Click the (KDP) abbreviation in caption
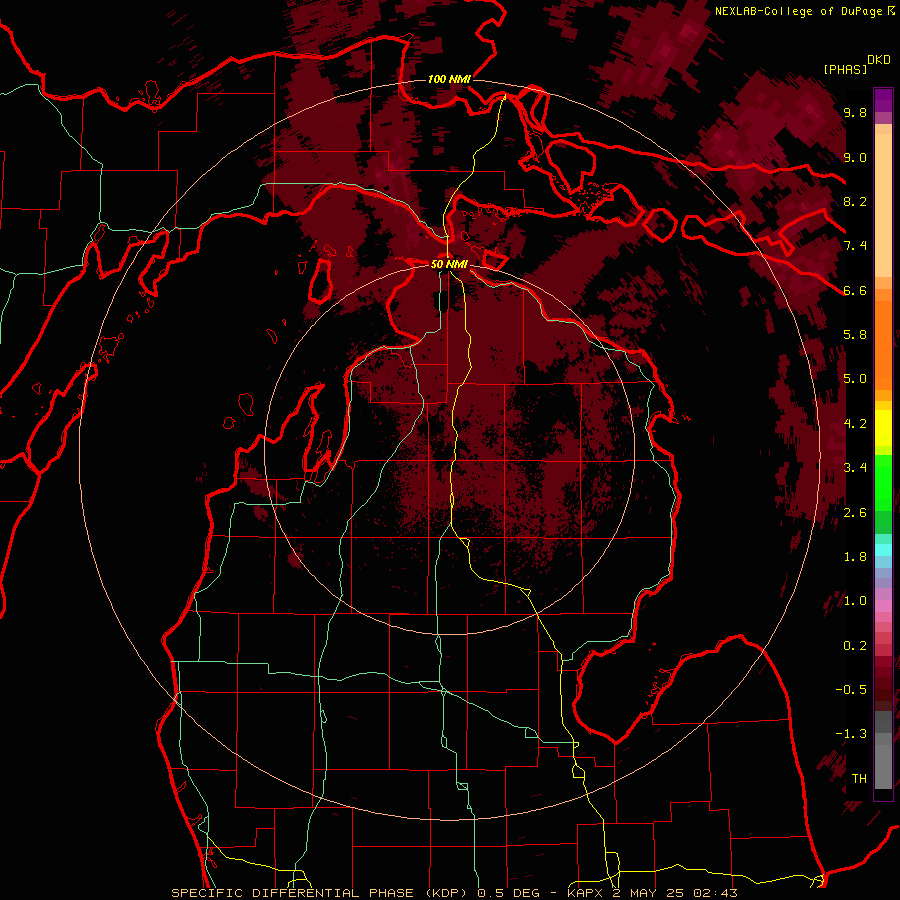 (x=446, y=893)
